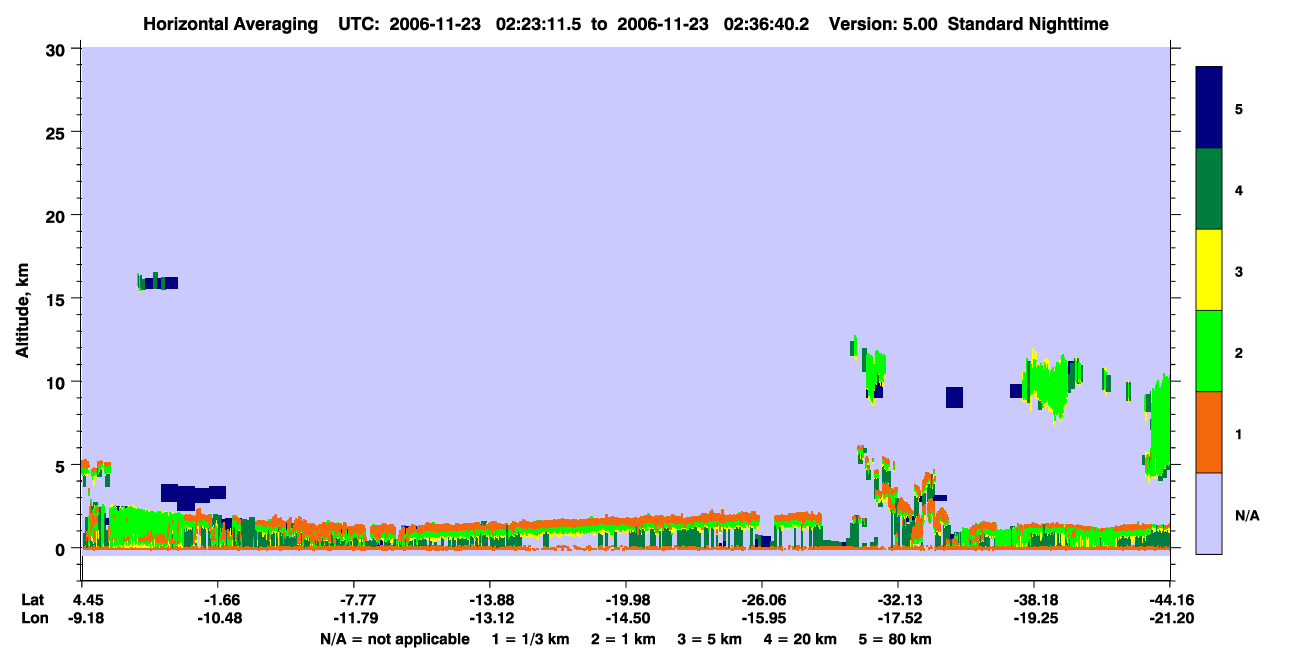Click the yellow level 3 colorbar segment
Screen dimensions: 1300x667
pyautogui.click(x=1209, y=270)
